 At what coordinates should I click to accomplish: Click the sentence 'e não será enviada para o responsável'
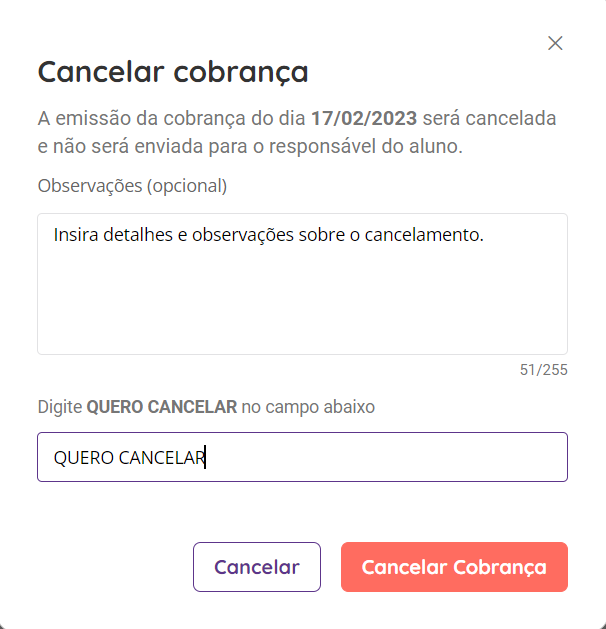pyautogui.click(x=207, y=146)
